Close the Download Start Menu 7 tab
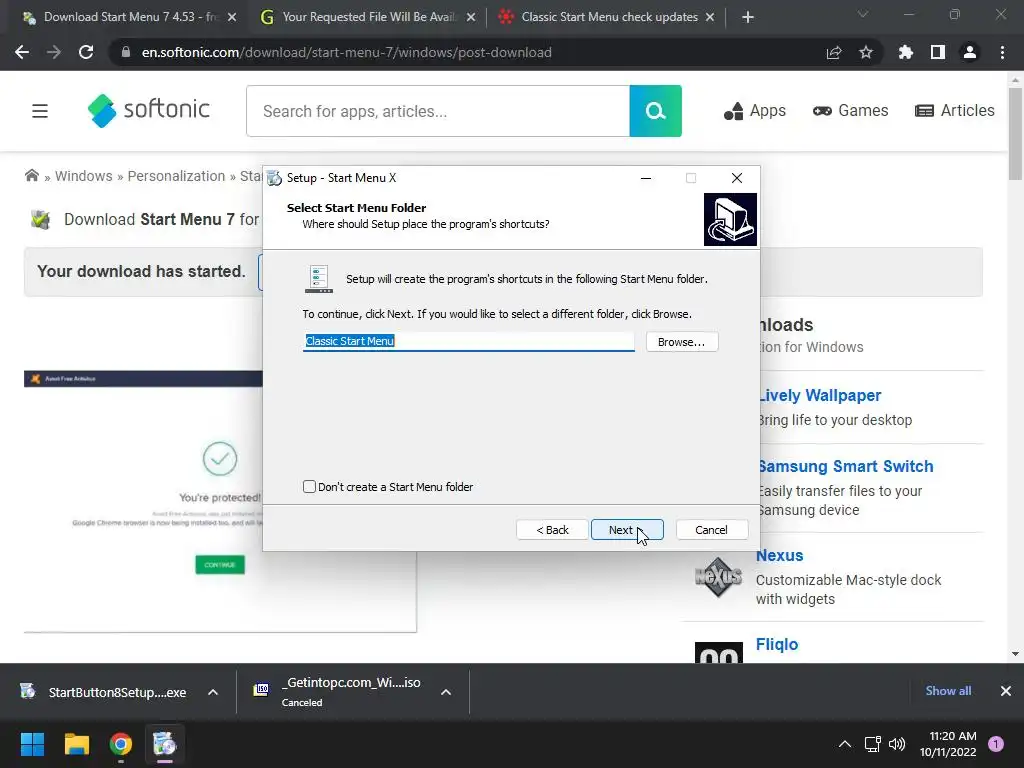This screenshot has width=1024, height=768. 232,17
